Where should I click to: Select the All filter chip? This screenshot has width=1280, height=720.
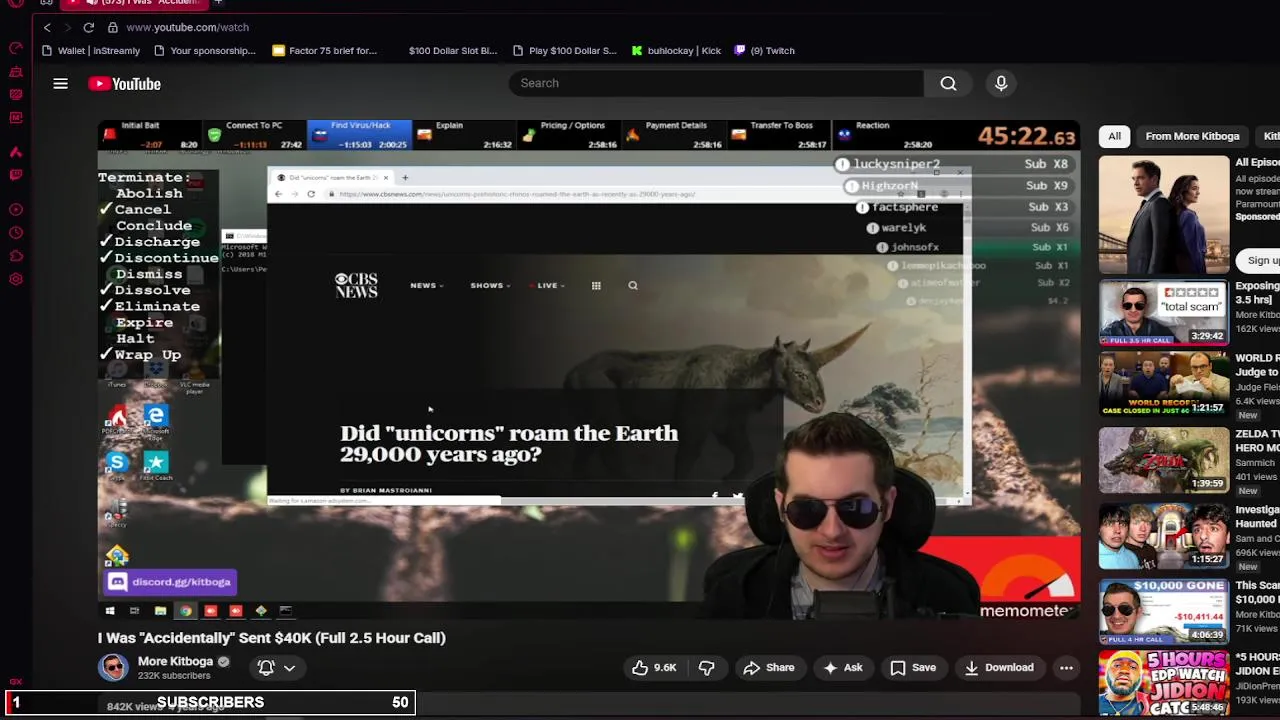pyautogui.click(x=1114, y=136)
